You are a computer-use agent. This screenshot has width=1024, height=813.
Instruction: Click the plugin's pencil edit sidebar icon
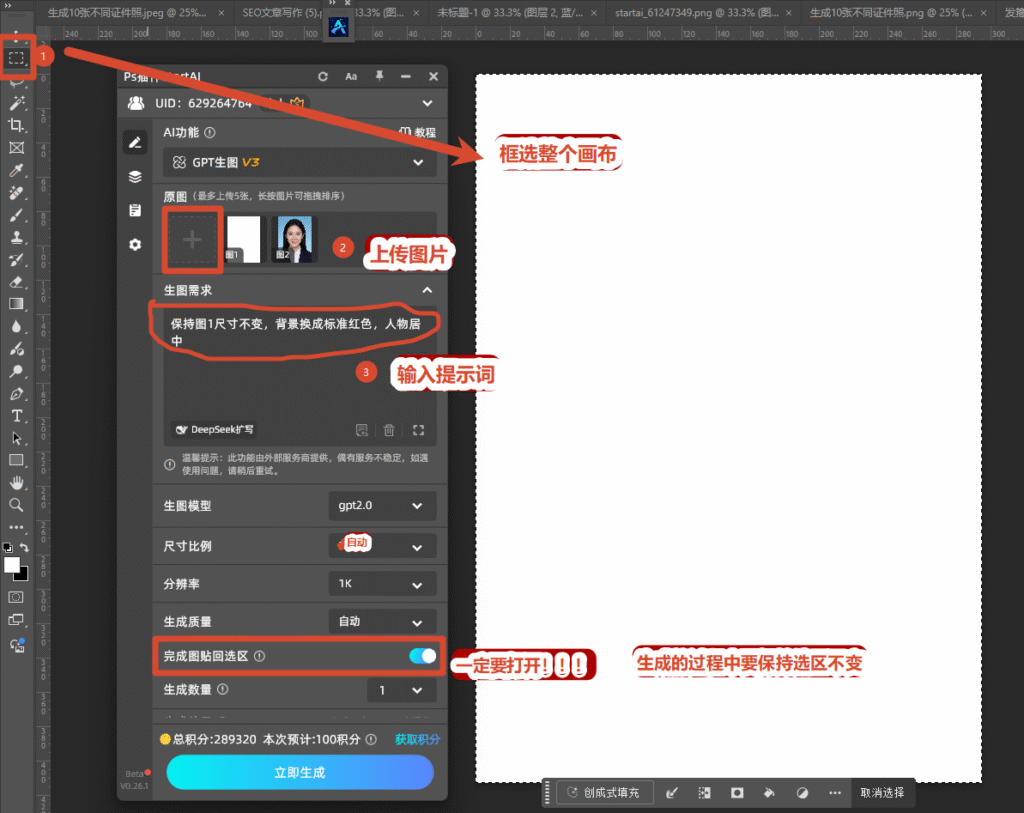tap(135, 142)
